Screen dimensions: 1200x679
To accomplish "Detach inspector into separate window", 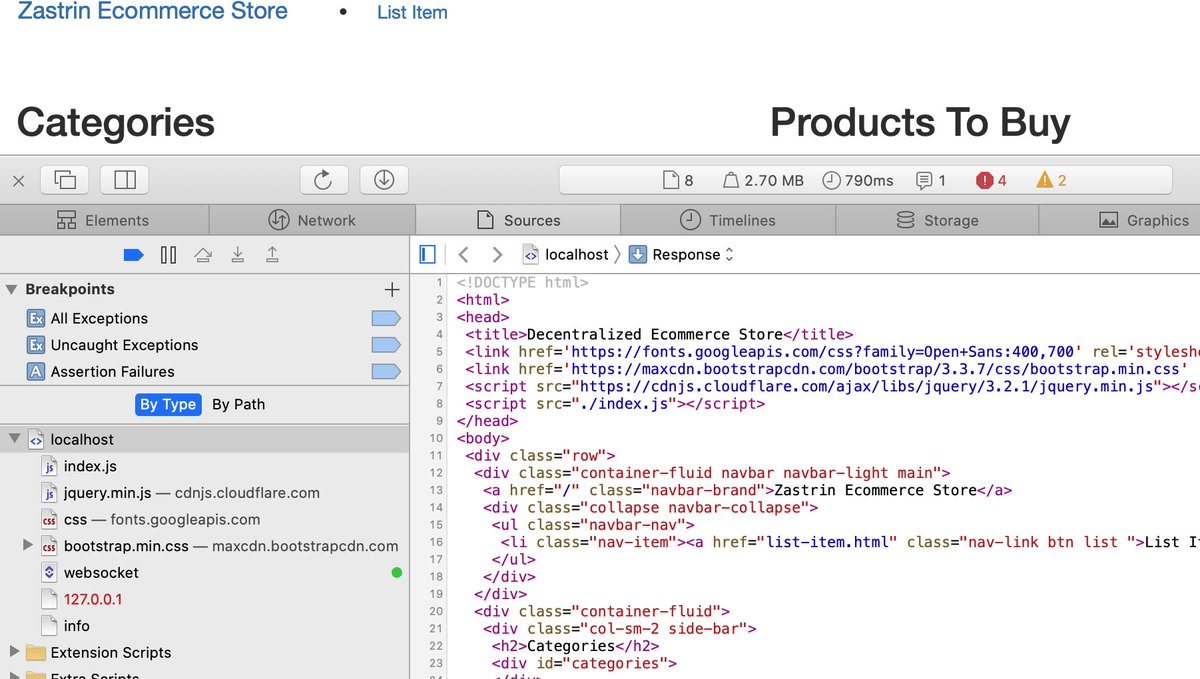I will coord(65,180).
